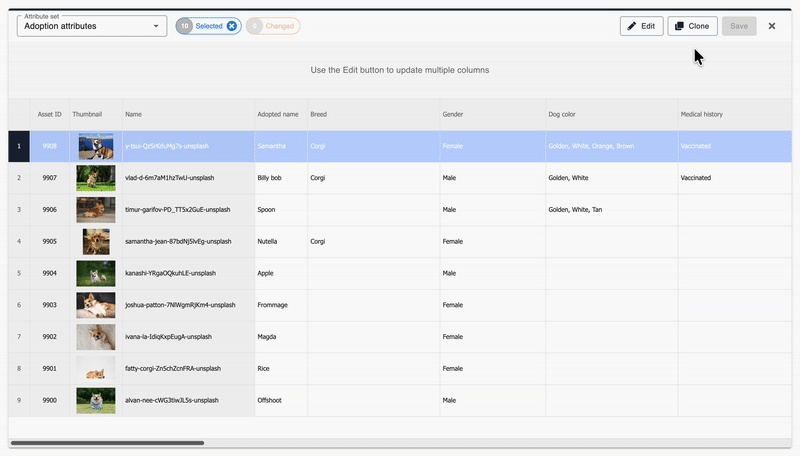Click Dog color cell showing Golden, White, Tan
This screenshot has height=456, width=800.
[x=610, y=210]
